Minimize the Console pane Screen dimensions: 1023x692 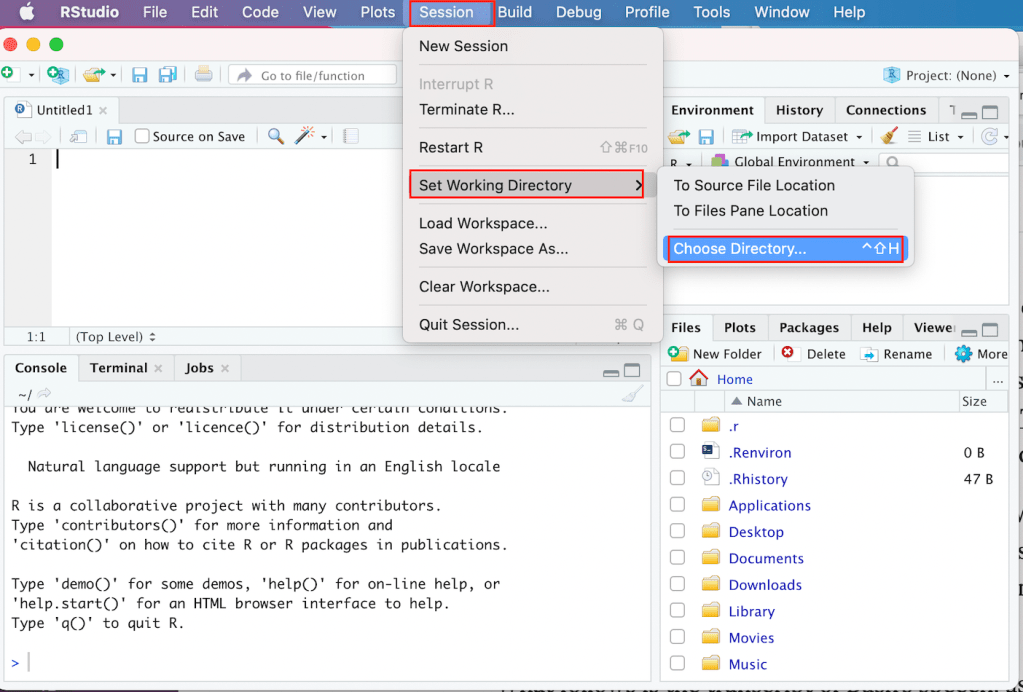pyautogui.click(x=611, y=372)
